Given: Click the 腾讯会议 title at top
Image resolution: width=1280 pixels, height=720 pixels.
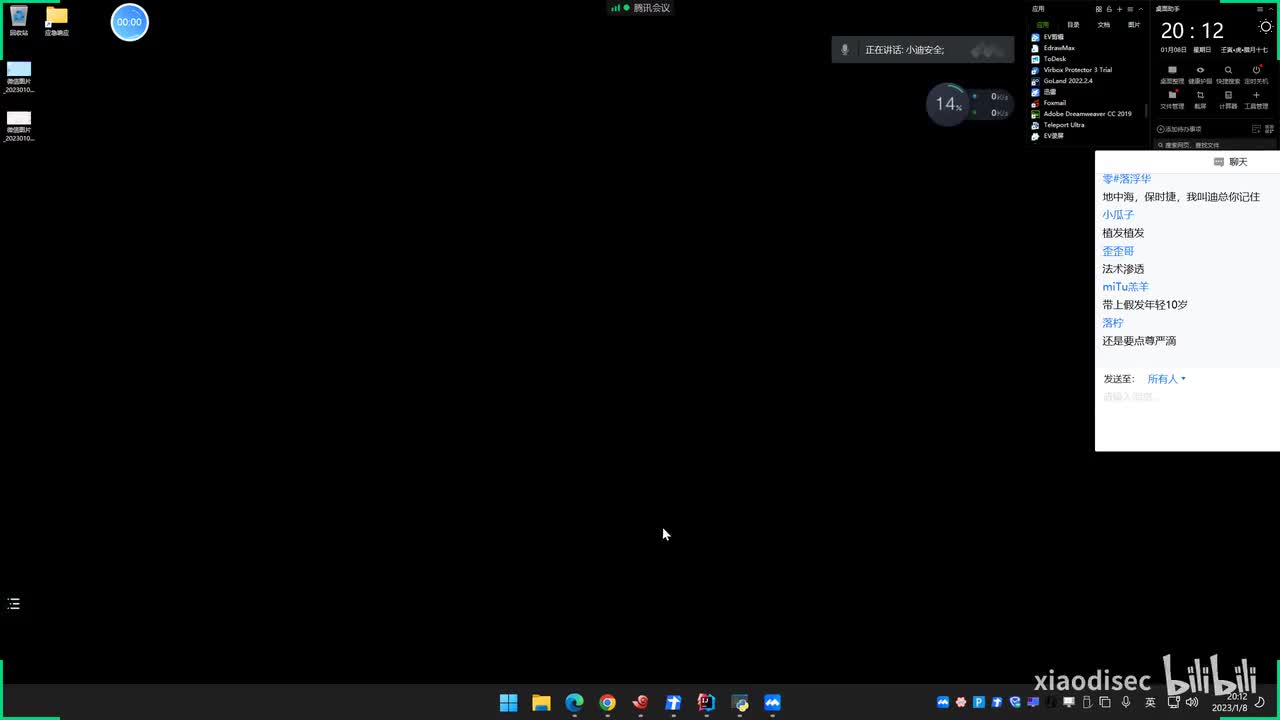Looking at the screenshot, I should tap(652, 8).
